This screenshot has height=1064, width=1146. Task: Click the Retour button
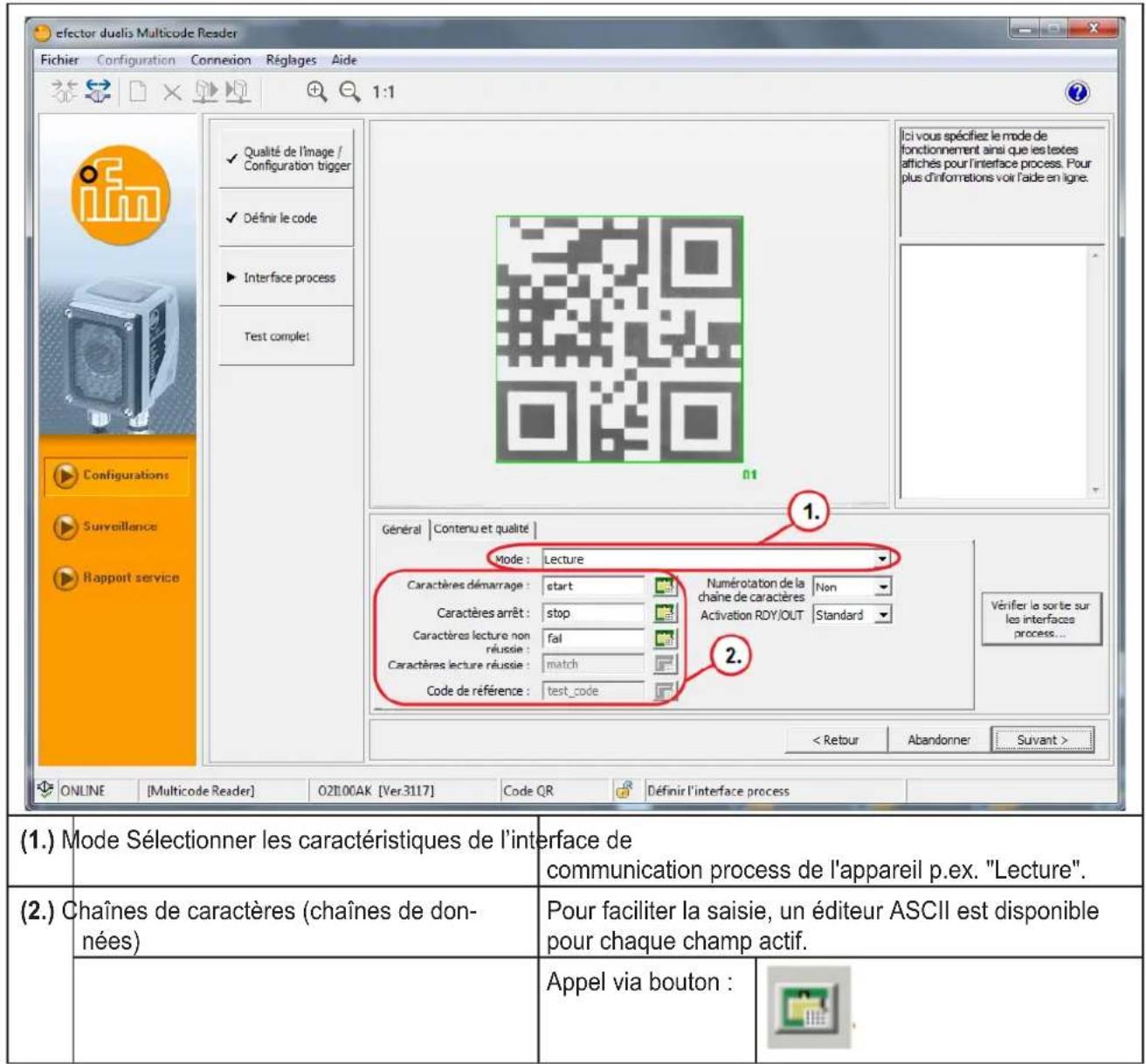click(836, 740)
